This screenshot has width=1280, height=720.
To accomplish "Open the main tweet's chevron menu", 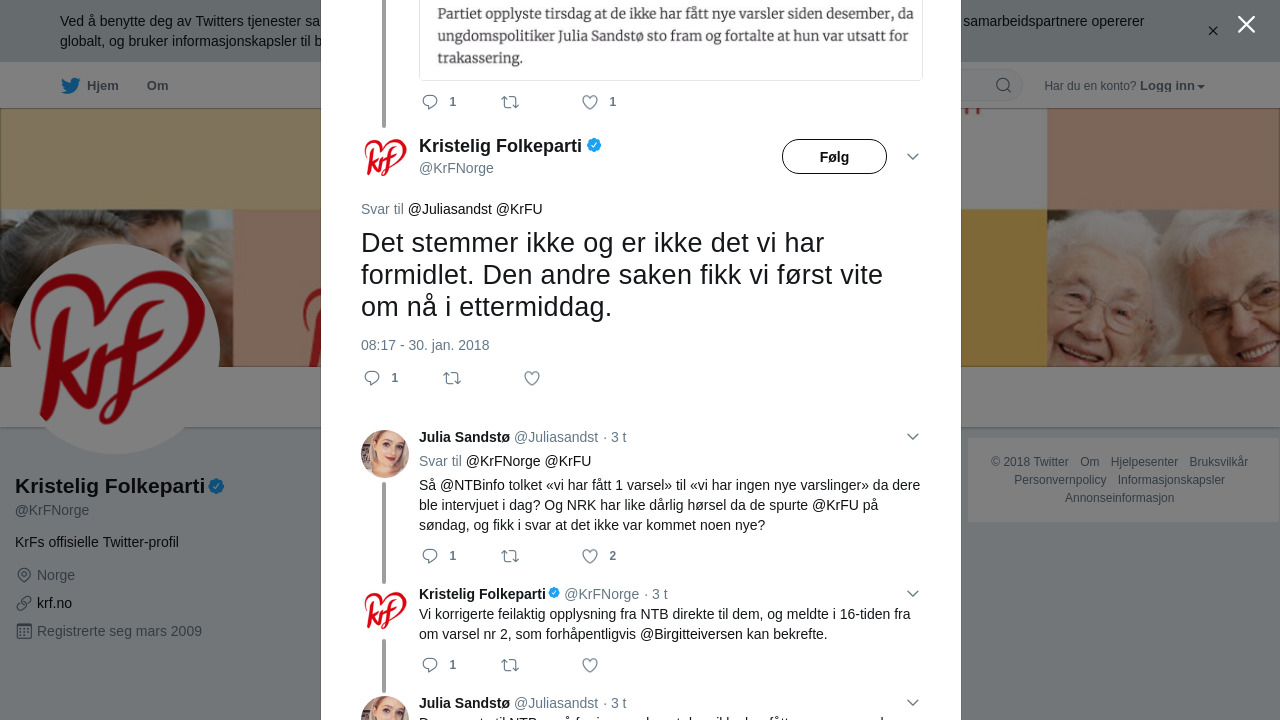I will click(x=912, y=157).
